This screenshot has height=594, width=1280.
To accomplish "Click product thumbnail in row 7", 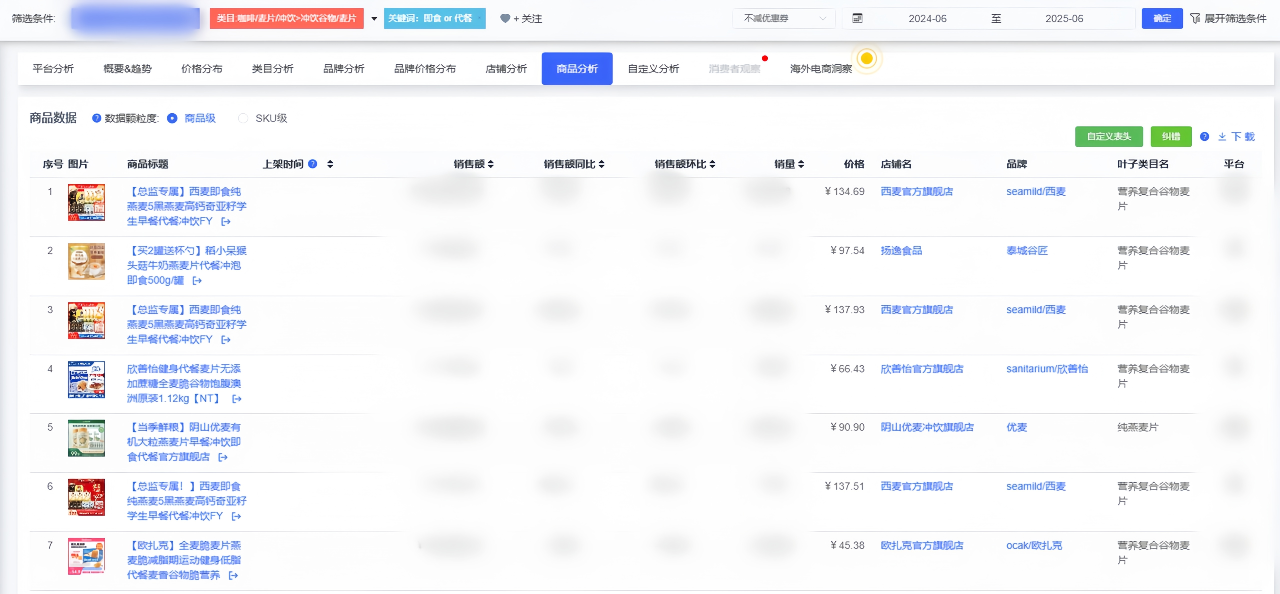I will [x=86, y=557].
